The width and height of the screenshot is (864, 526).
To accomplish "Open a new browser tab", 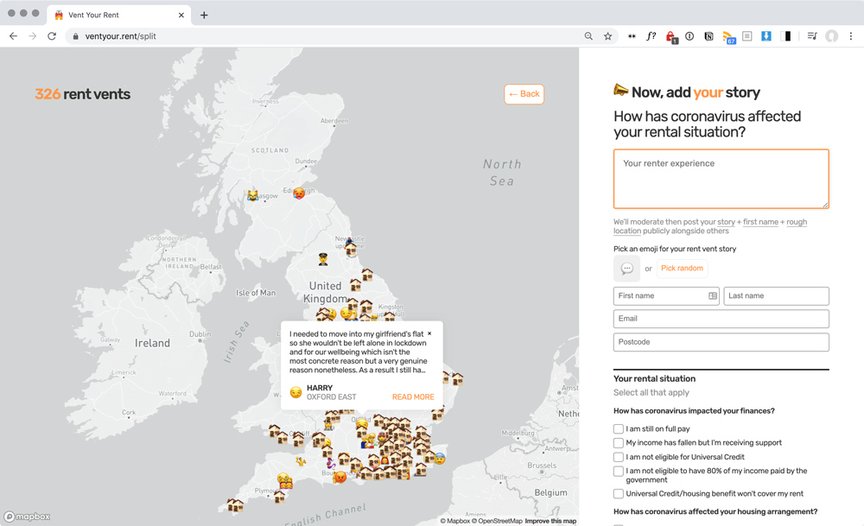I will tap(204, 15).
